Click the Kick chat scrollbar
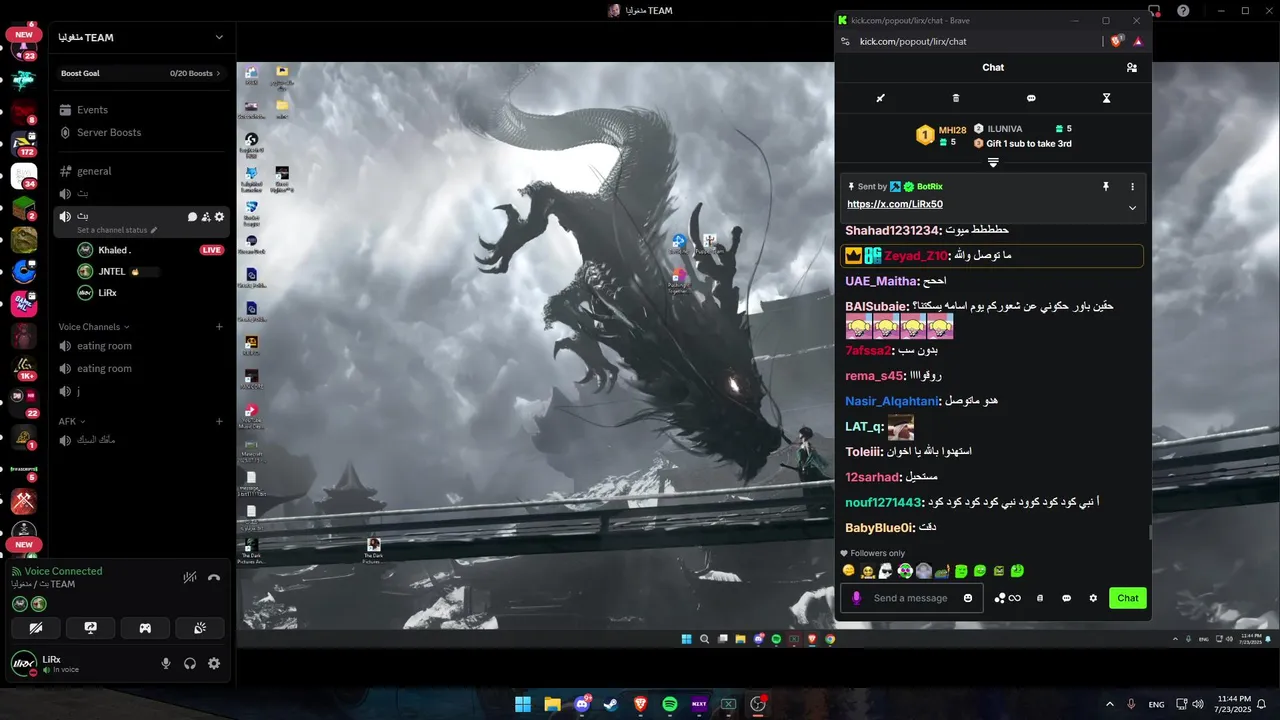This screenshot has height=720, width=1280. pos(1149,532)
